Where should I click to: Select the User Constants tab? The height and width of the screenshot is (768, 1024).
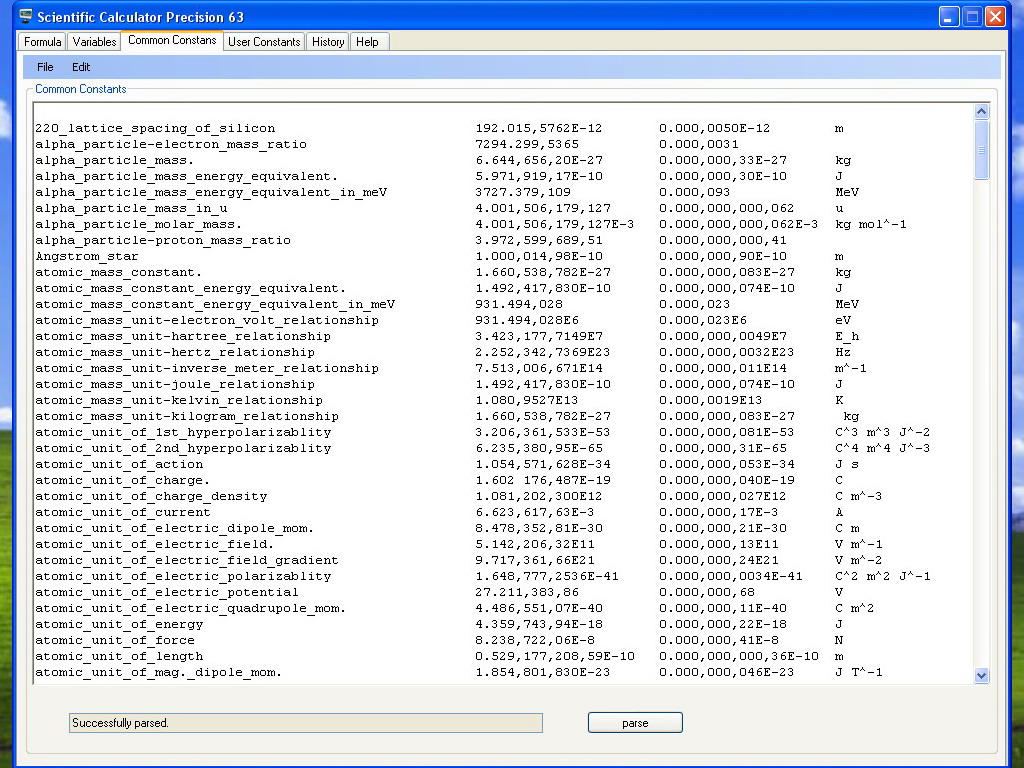tap(264, 42)
